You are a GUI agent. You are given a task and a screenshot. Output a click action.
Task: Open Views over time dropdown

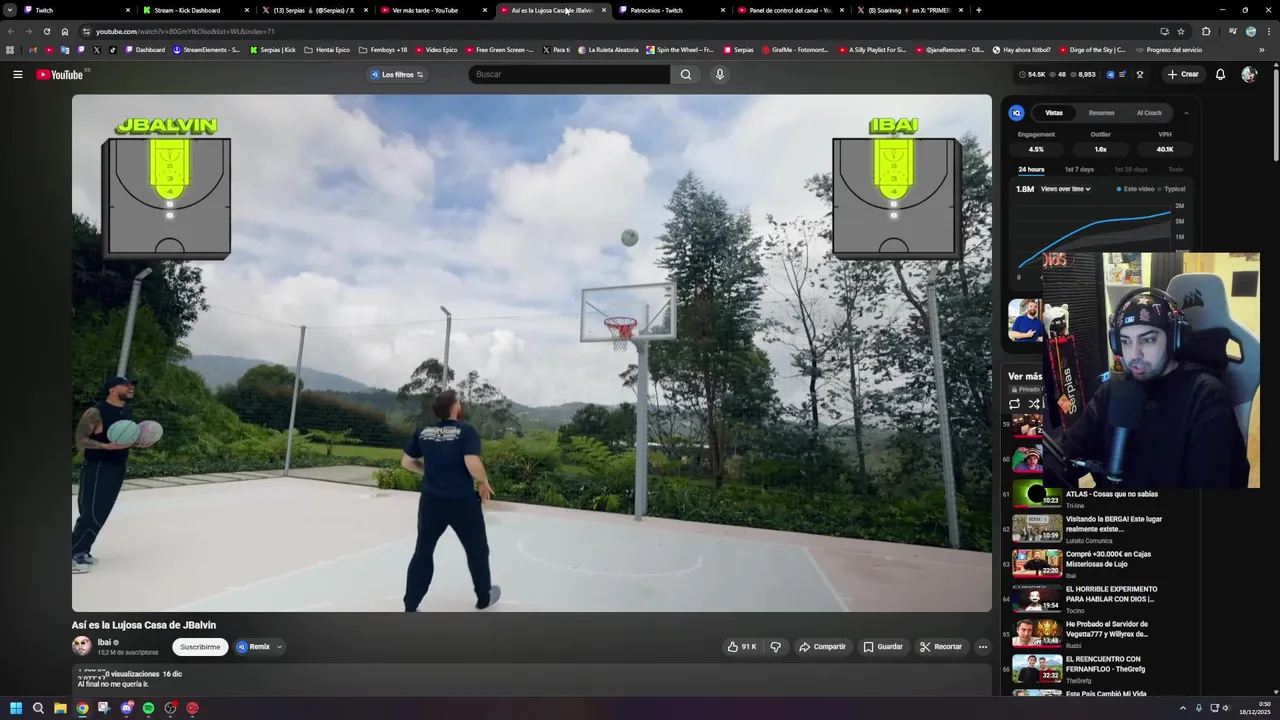pyautogui.click(x=1065, y=189)
